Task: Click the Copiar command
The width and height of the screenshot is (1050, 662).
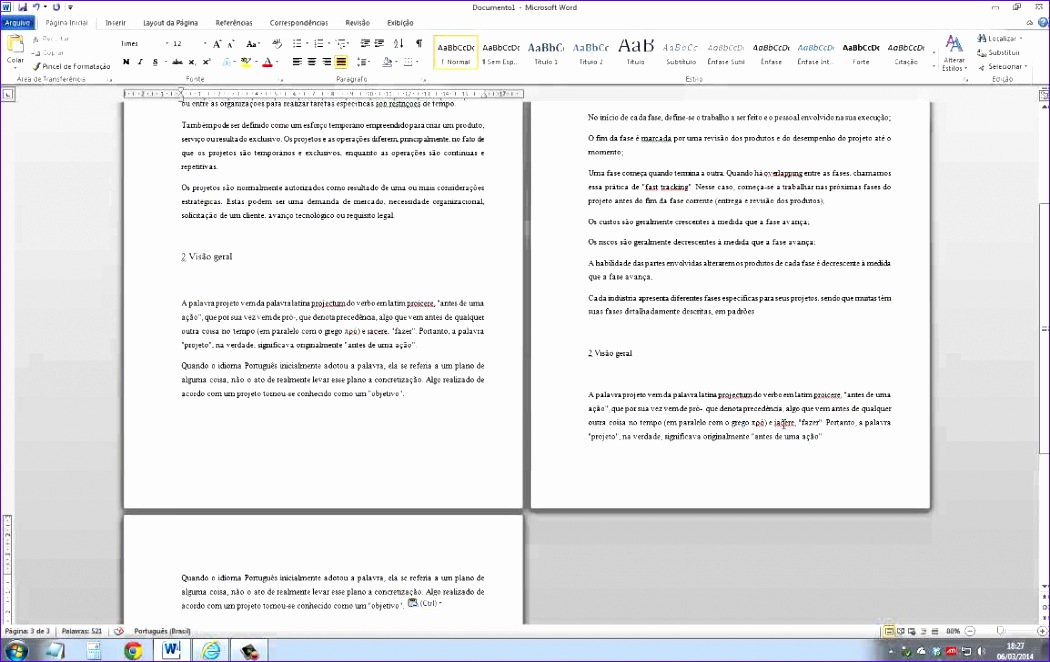Action: [x=48, y=52]
